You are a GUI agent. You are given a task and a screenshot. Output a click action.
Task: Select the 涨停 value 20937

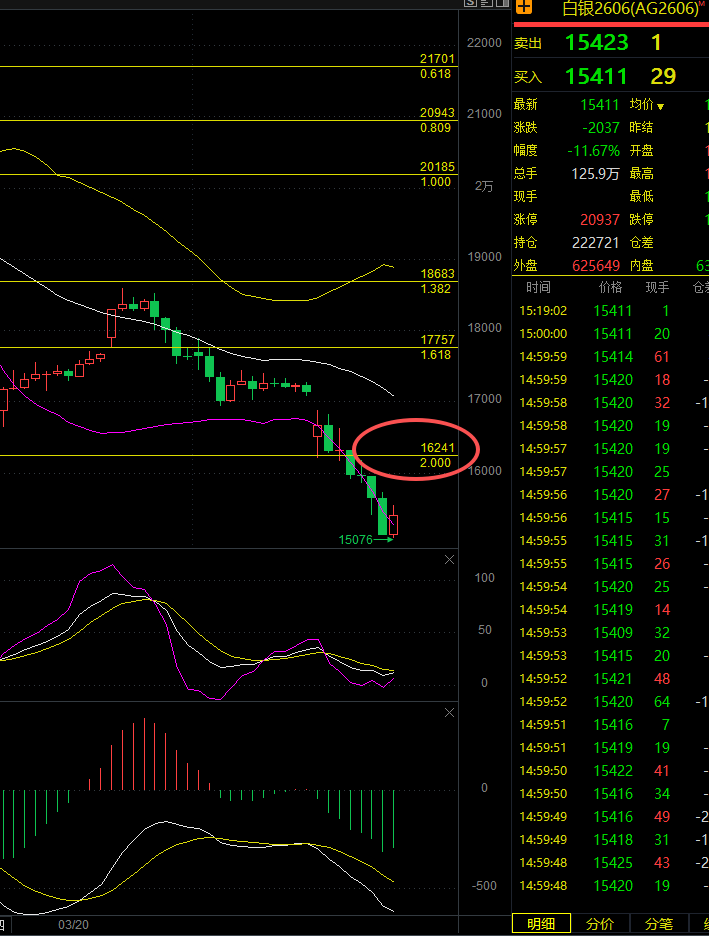(600, 220)
